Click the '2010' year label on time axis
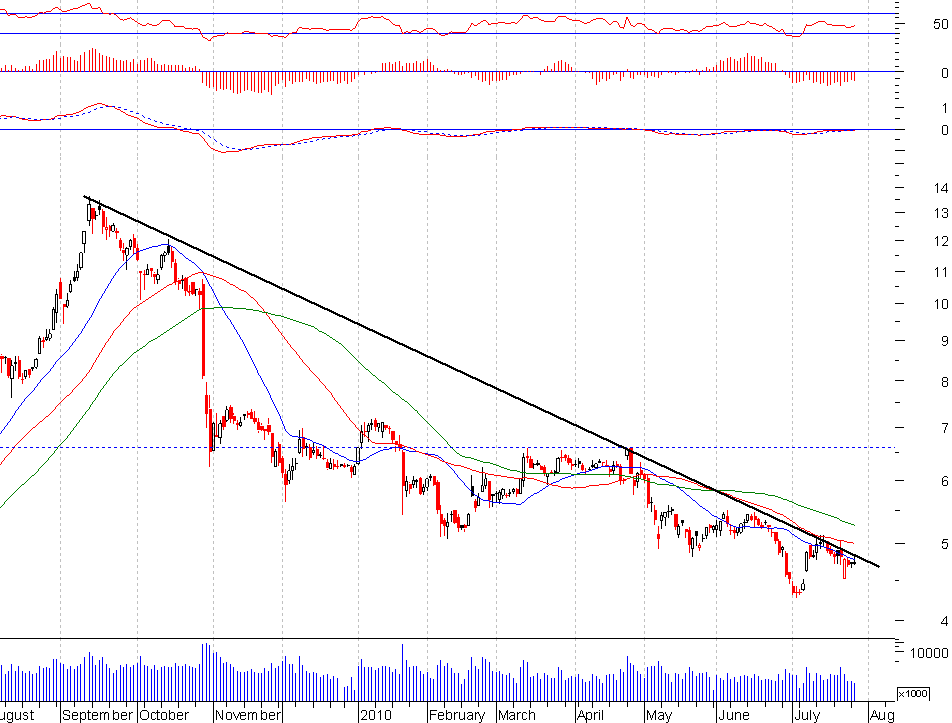The width and height of the screenshot is (952, 723). [376, 715]
